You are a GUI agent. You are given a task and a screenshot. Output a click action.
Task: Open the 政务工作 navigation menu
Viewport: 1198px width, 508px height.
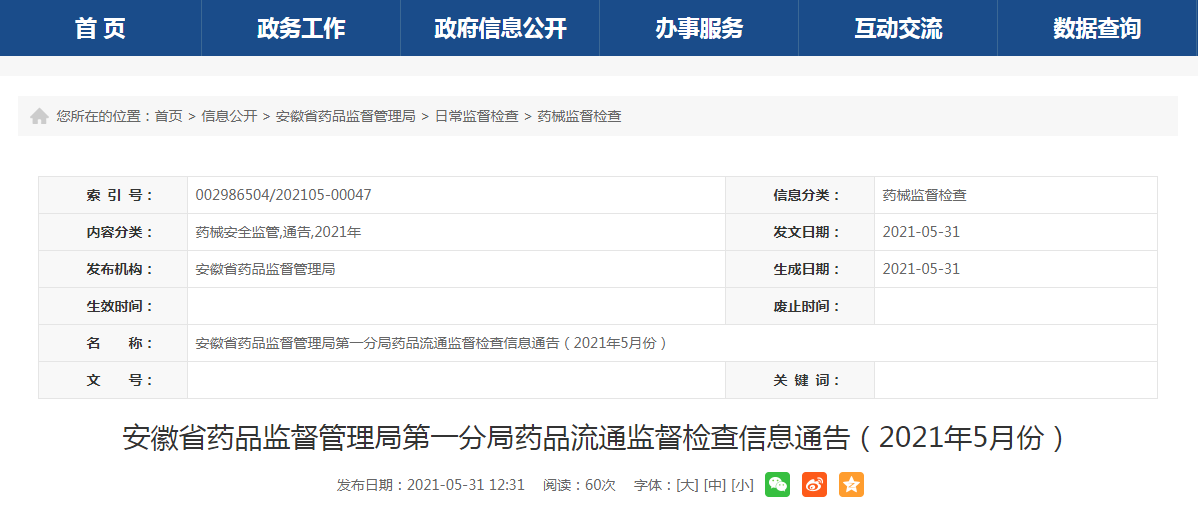coord(301,28)
